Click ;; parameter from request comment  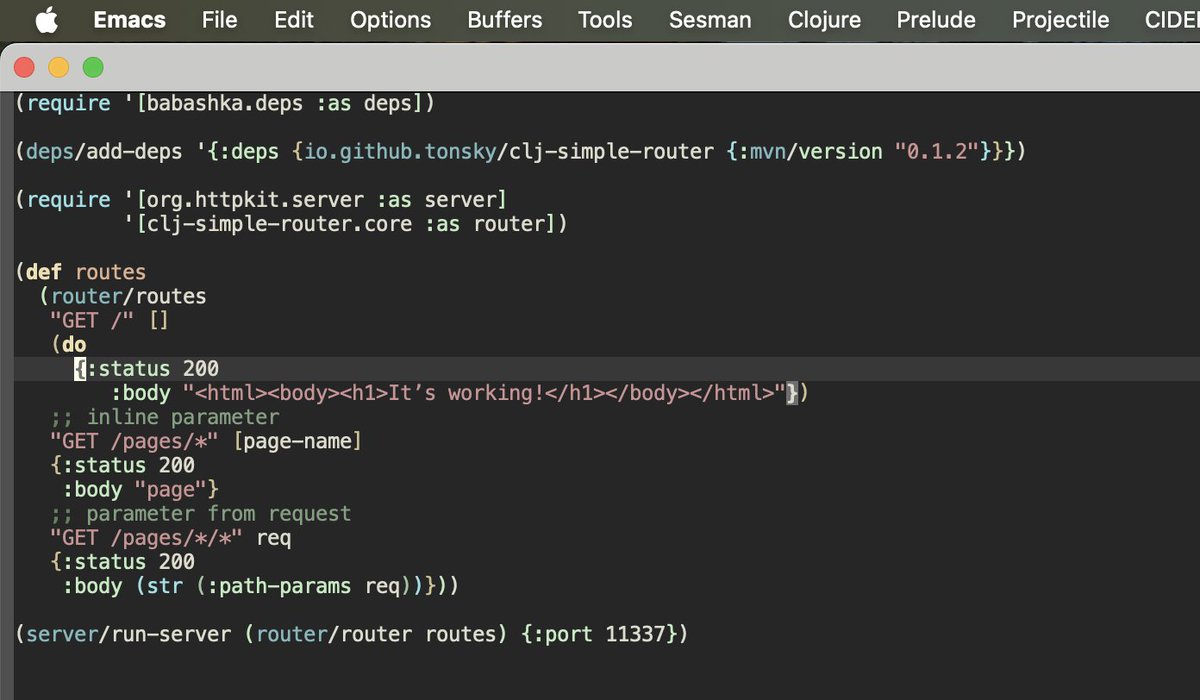click(x=201, y=513)
